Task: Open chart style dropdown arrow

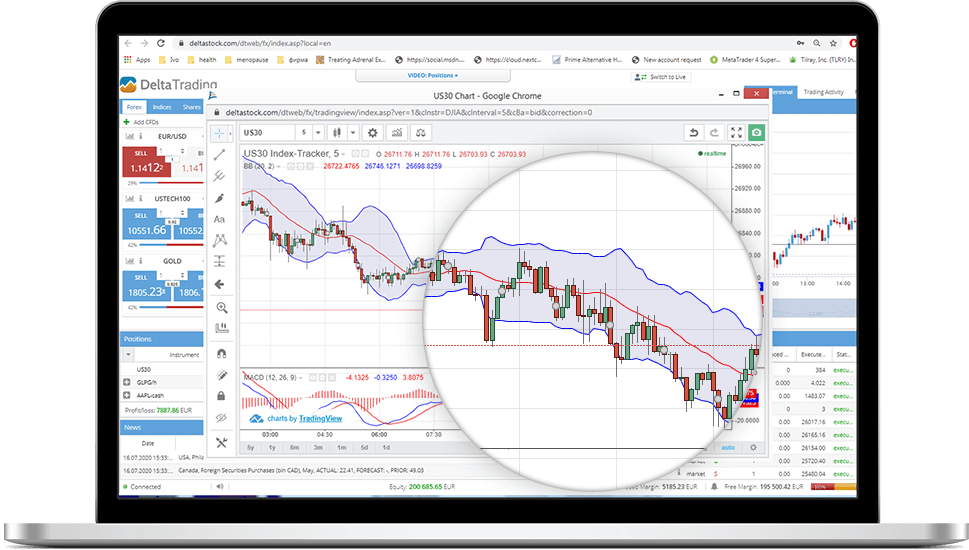Action: (352, 132)
